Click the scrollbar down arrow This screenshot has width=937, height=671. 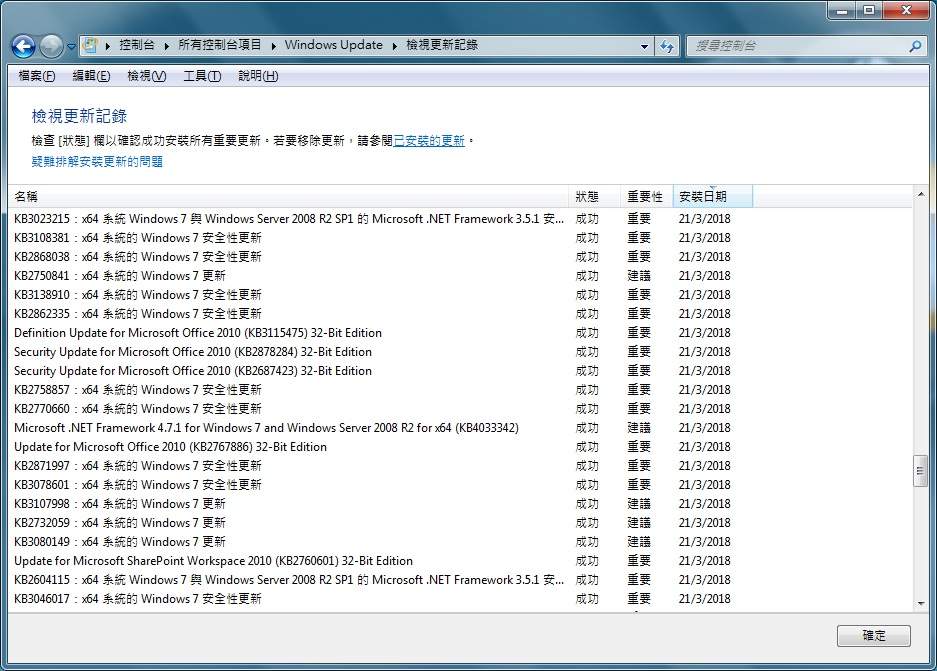point(920,603)
